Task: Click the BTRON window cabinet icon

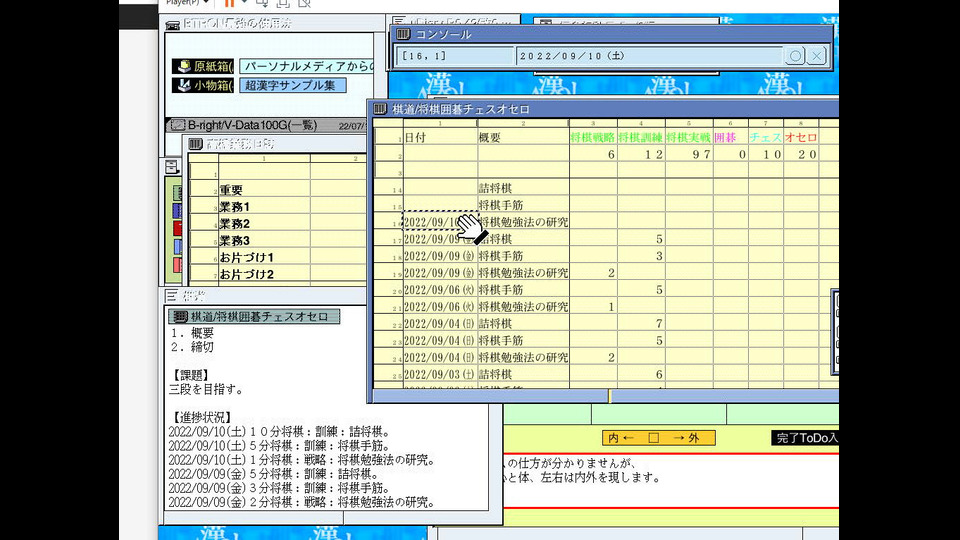Action: click(x=173, y=24)
